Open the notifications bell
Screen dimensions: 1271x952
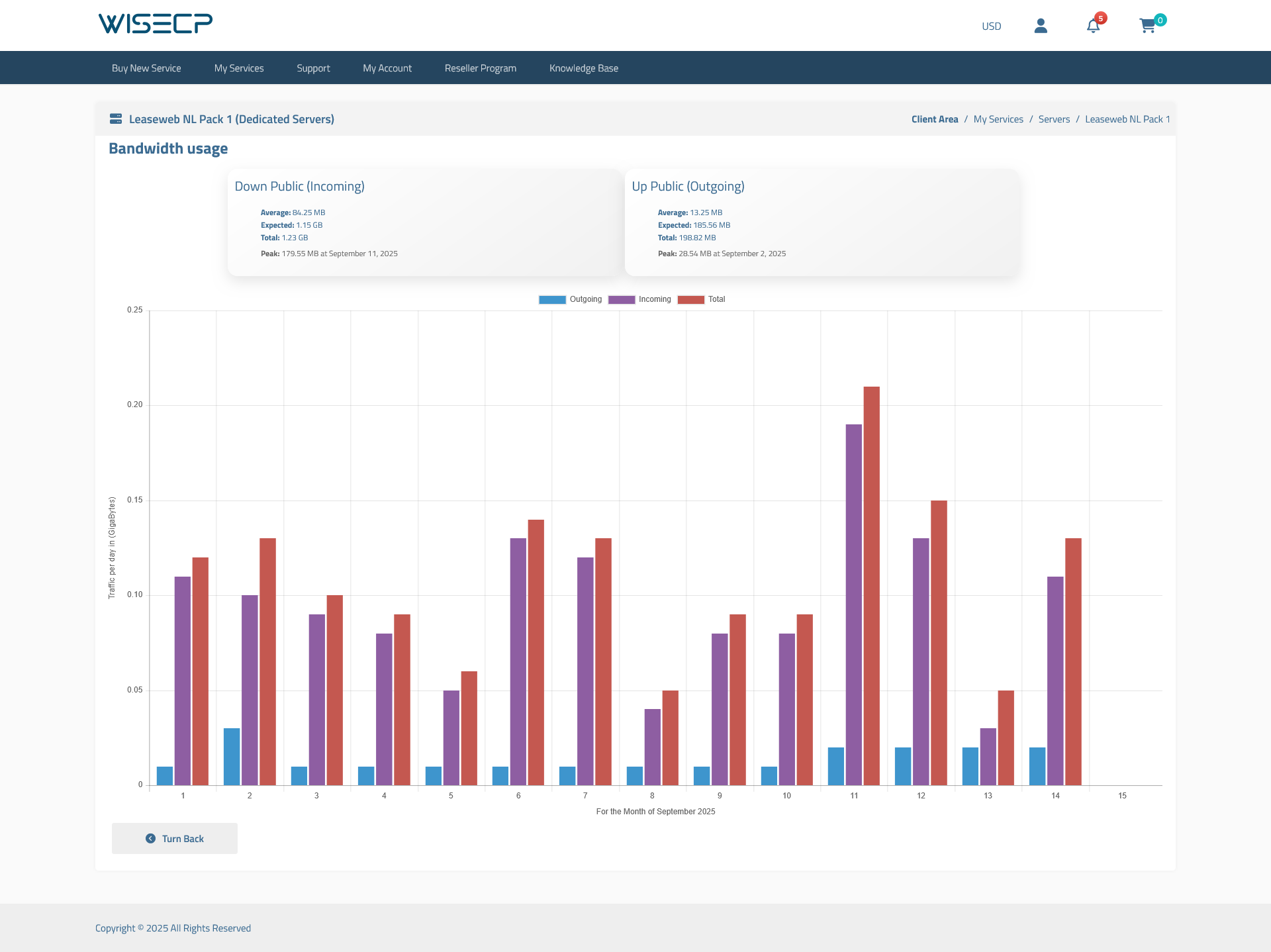[1093, 26]
